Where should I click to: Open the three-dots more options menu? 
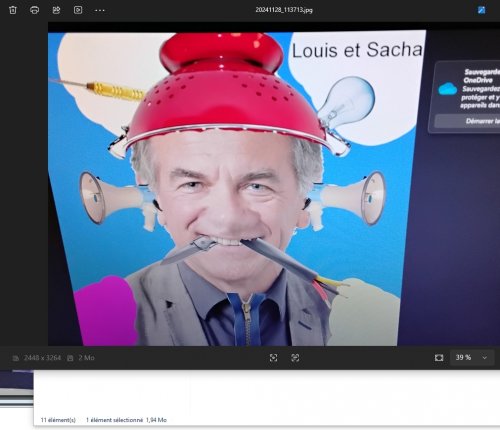point(100,10)
